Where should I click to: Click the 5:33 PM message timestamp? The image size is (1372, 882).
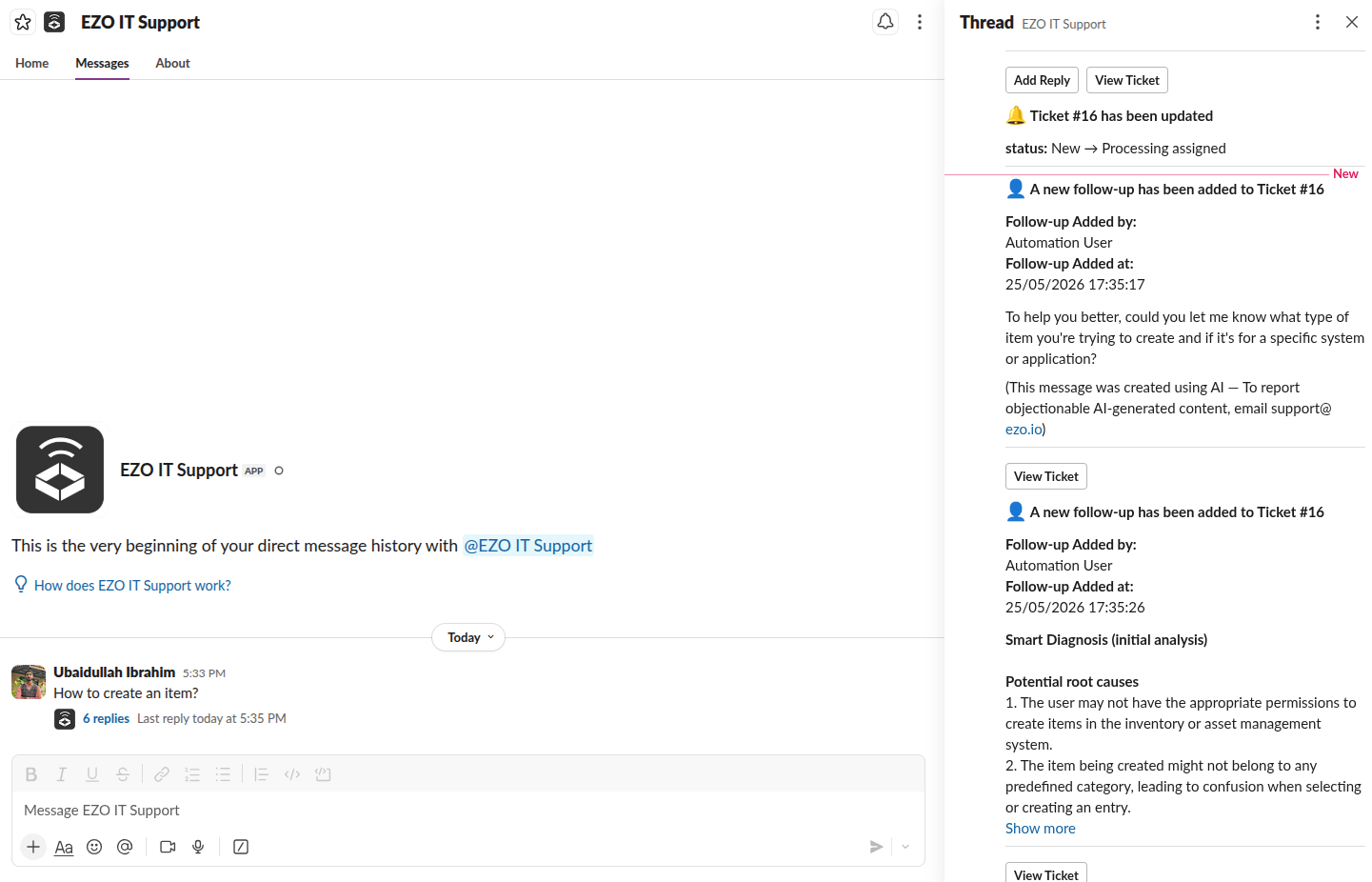[204, 673]
